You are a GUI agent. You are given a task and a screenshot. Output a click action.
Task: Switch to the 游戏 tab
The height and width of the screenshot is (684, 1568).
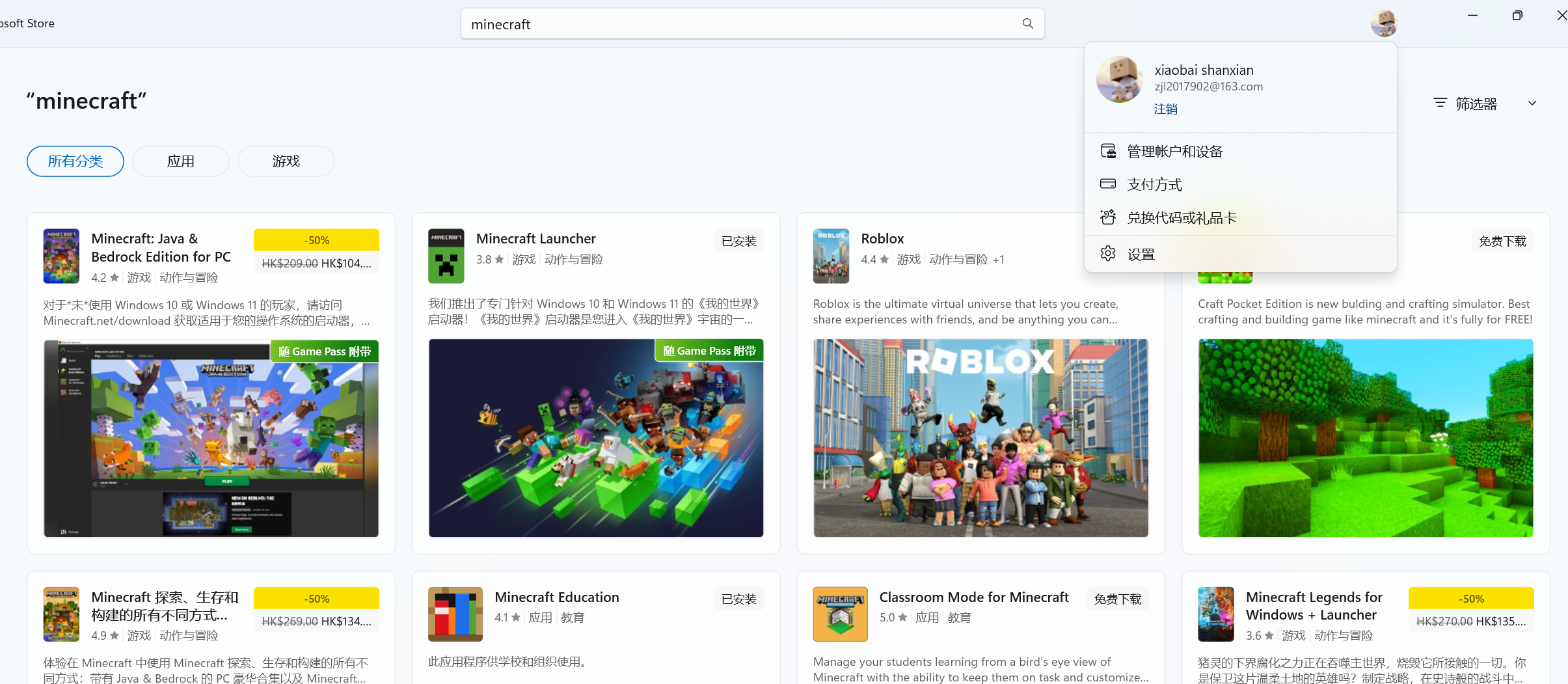tap(286, 161)
